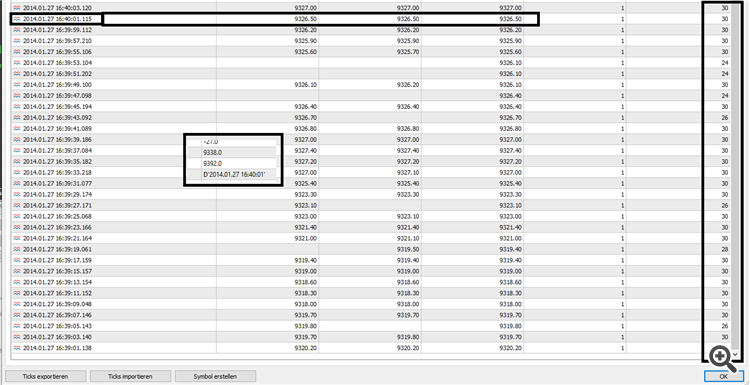Click the tick icon of row 16:39:37.084

tap(18, 151)
